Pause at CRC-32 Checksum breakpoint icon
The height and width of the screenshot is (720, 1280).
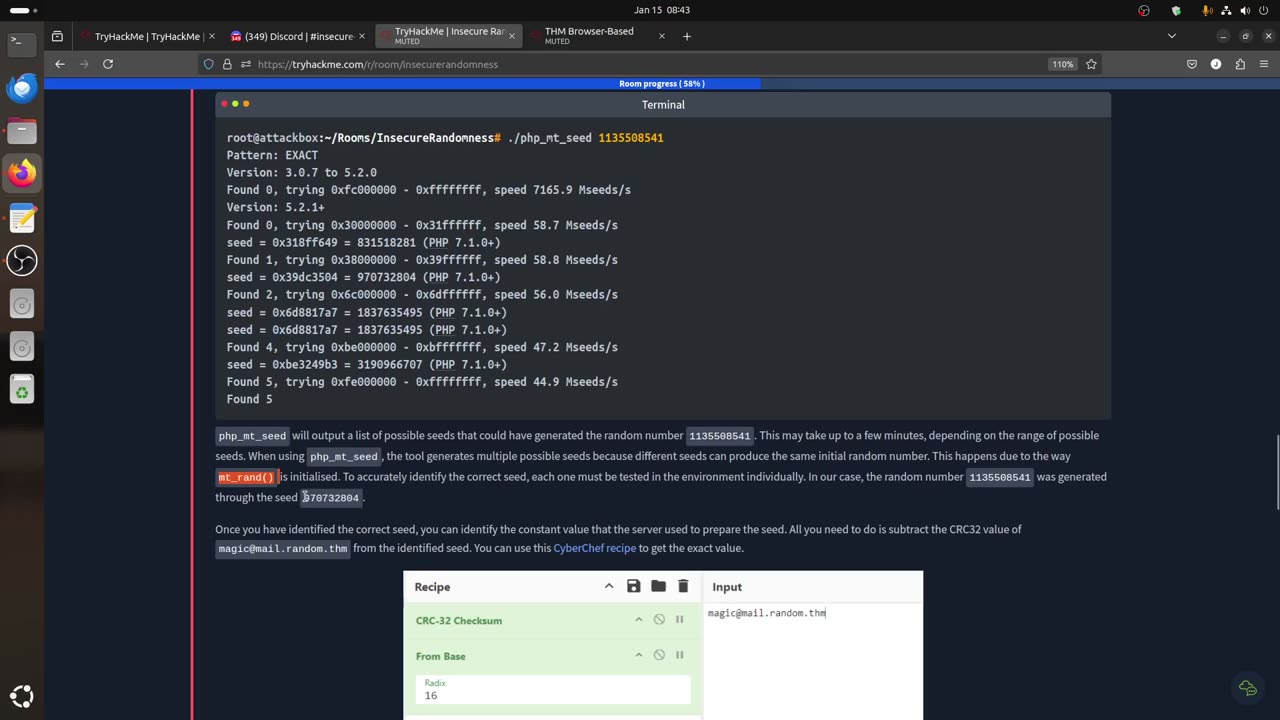click(679, 620)
